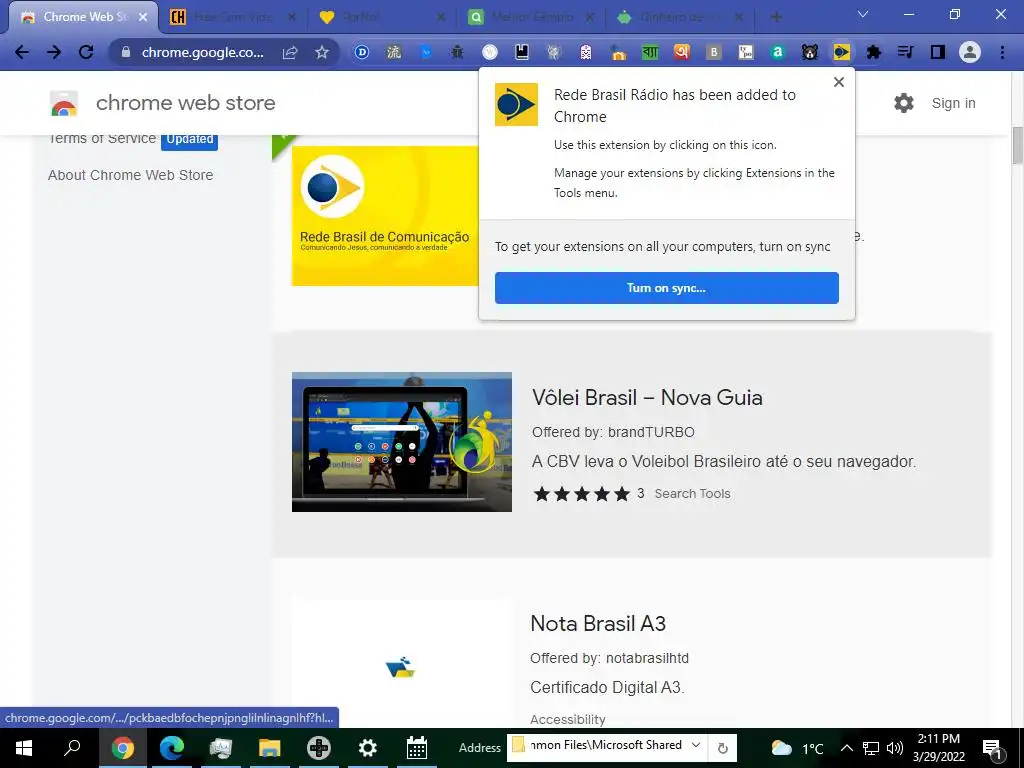Open the weather widget showing 1°C
The height and width of the screenshot is (768, 1024).
click(x=797, y=748)
